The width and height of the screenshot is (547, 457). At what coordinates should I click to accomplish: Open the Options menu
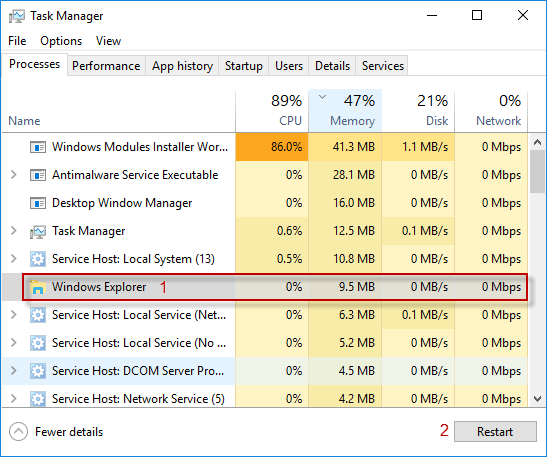pos(61,41)
